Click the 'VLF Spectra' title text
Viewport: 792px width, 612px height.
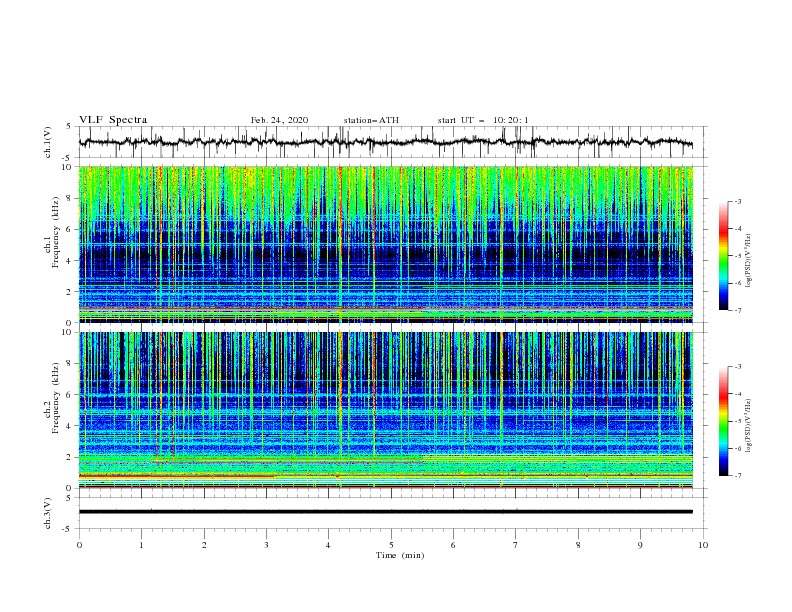point(113,120)
